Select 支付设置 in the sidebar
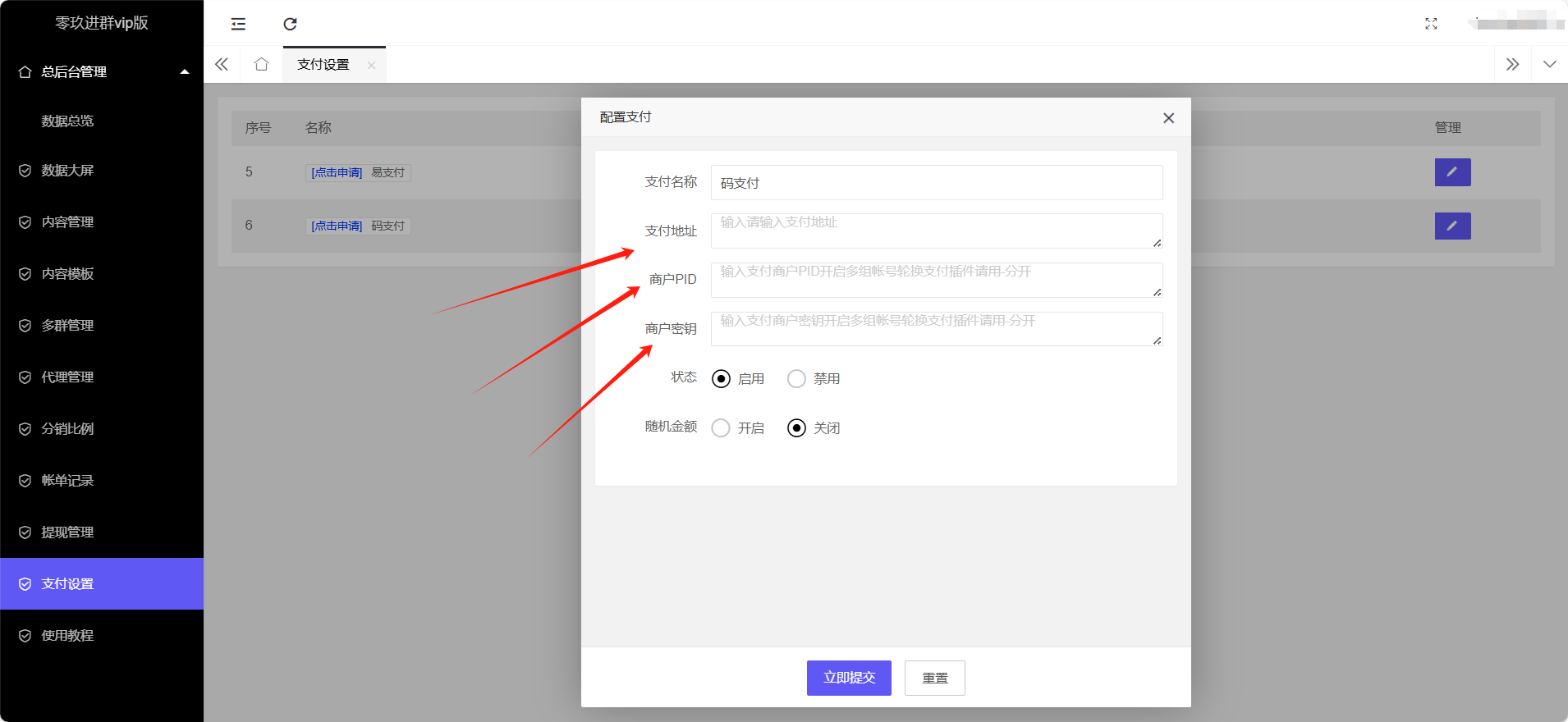This screenshot has width=1568, height=722. (102, 583)
